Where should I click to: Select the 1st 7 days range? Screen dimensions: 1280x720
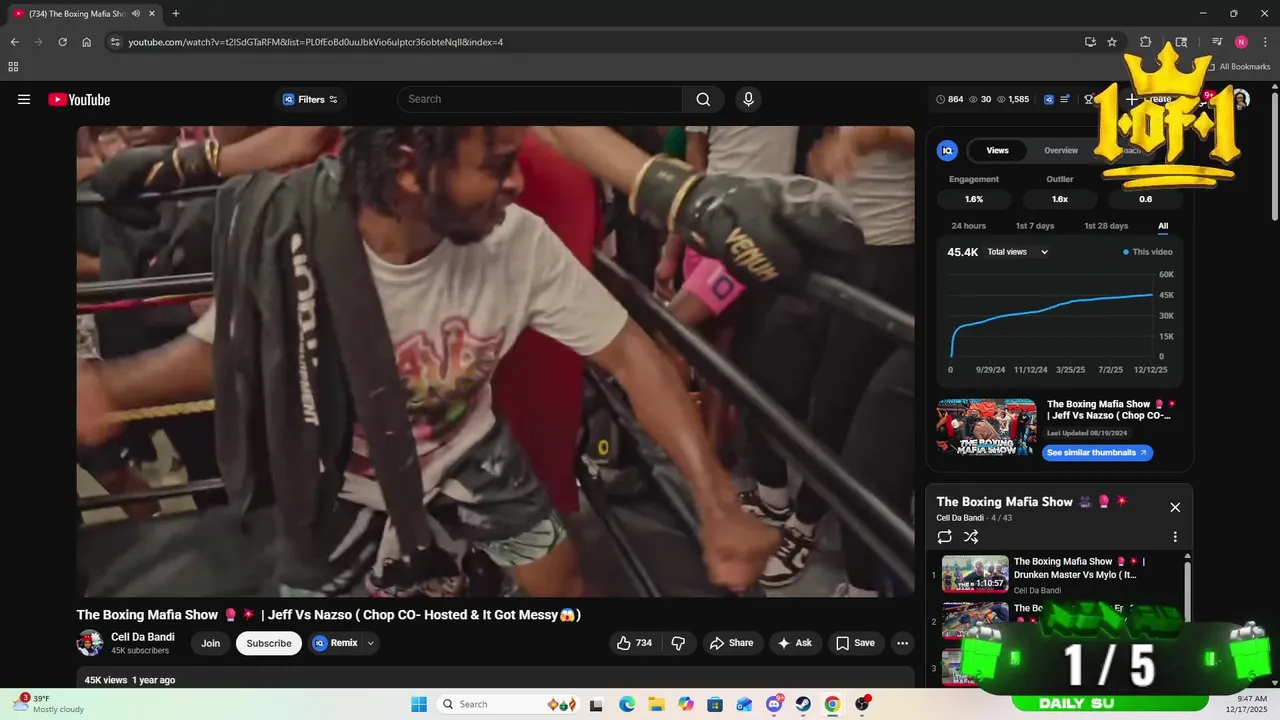1035,226
